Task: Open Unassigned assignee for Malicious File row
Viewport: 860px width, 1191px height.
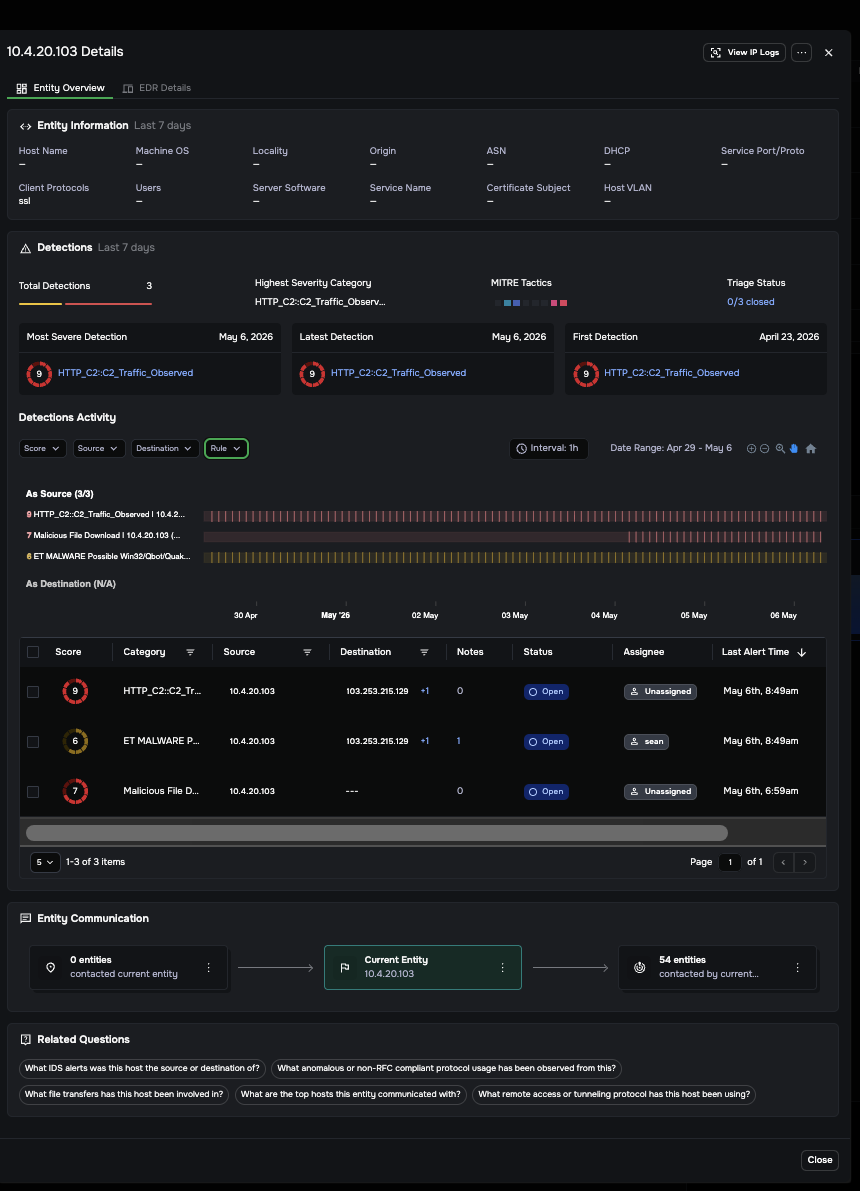Action: [660, 792]
